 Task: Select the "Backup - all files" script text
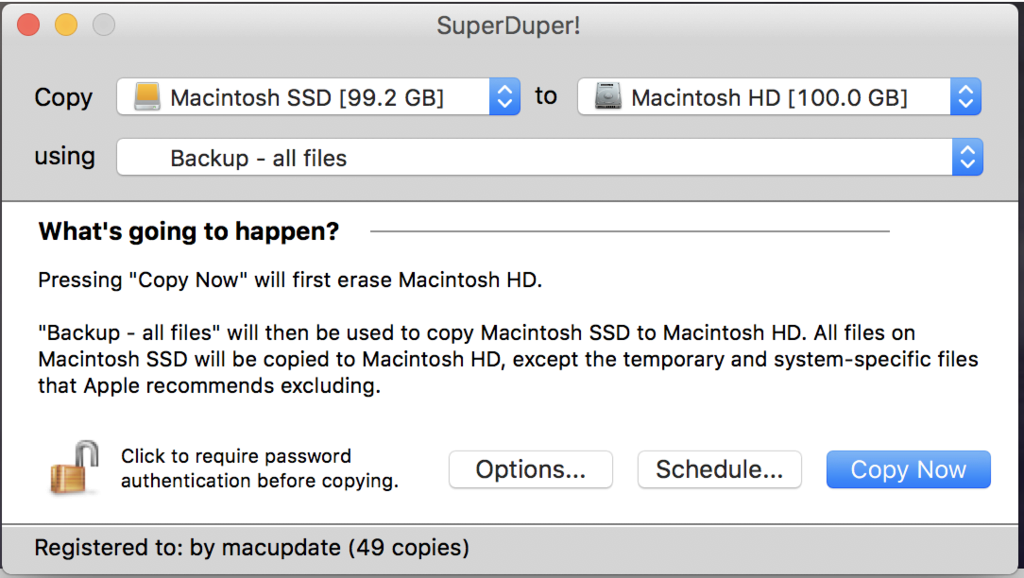coord(258,158)
